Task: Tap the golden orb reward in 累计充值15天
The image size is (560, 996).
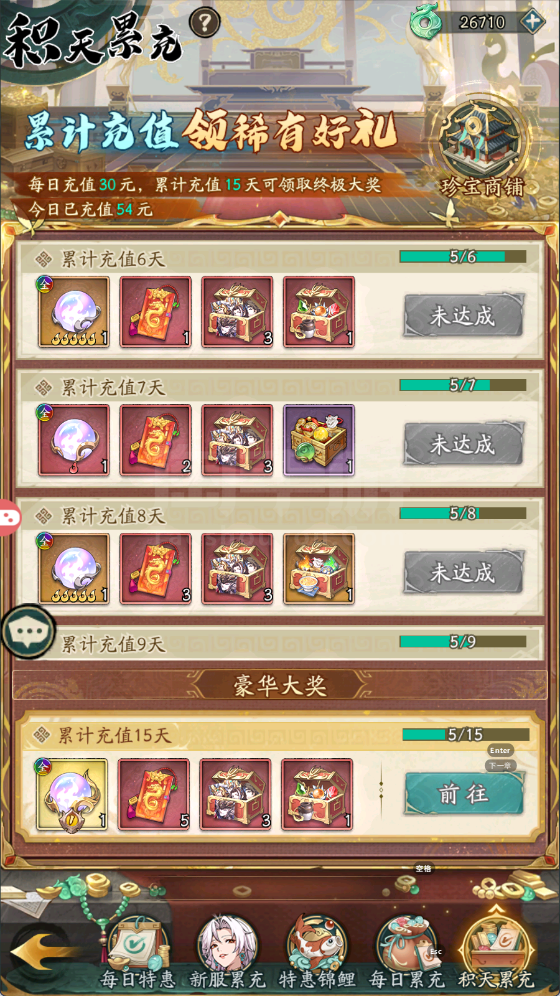Action: pyautogui.click(x=72, y=795)
